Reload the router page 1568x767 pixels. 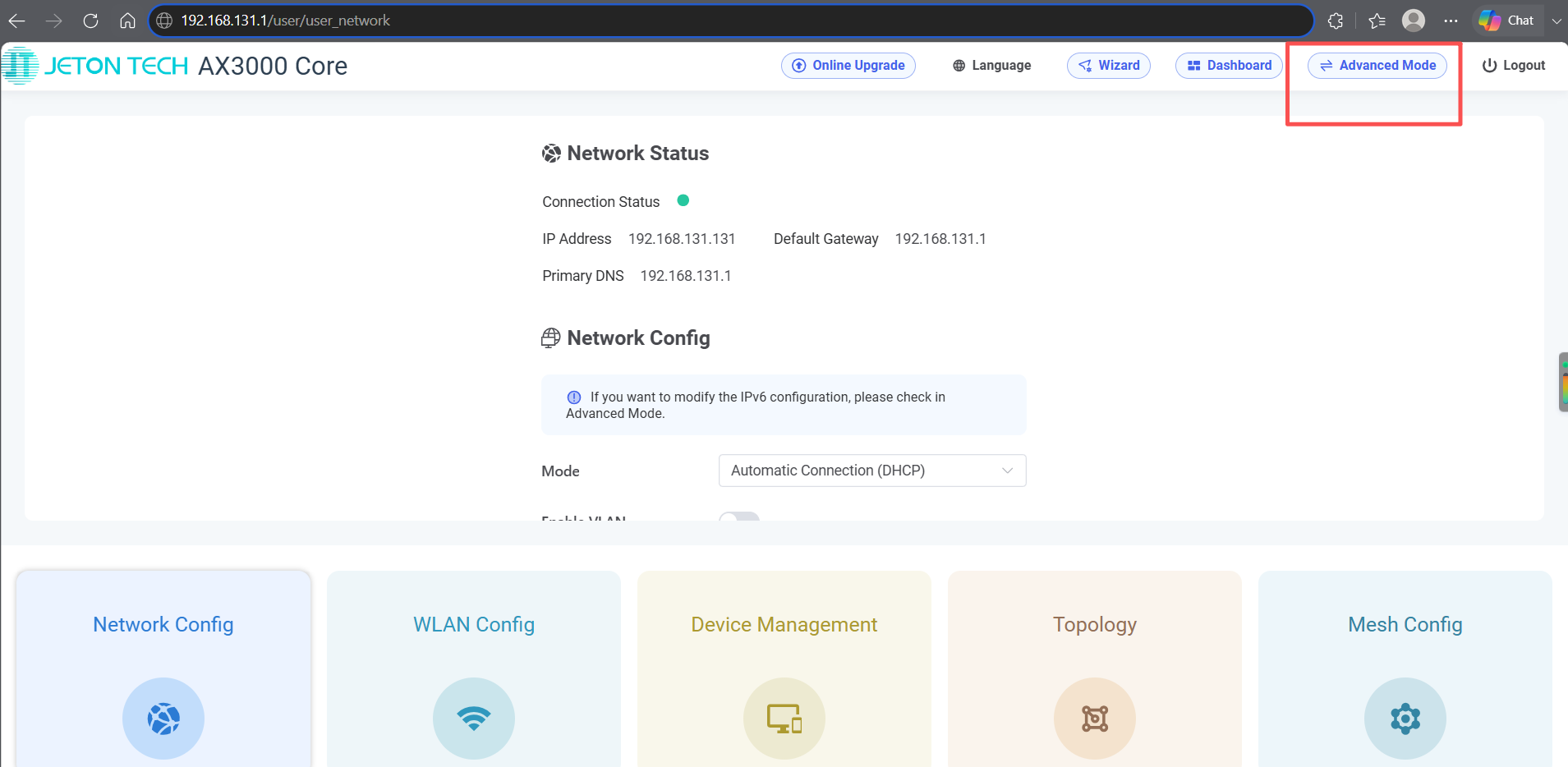tap(90, 21)
